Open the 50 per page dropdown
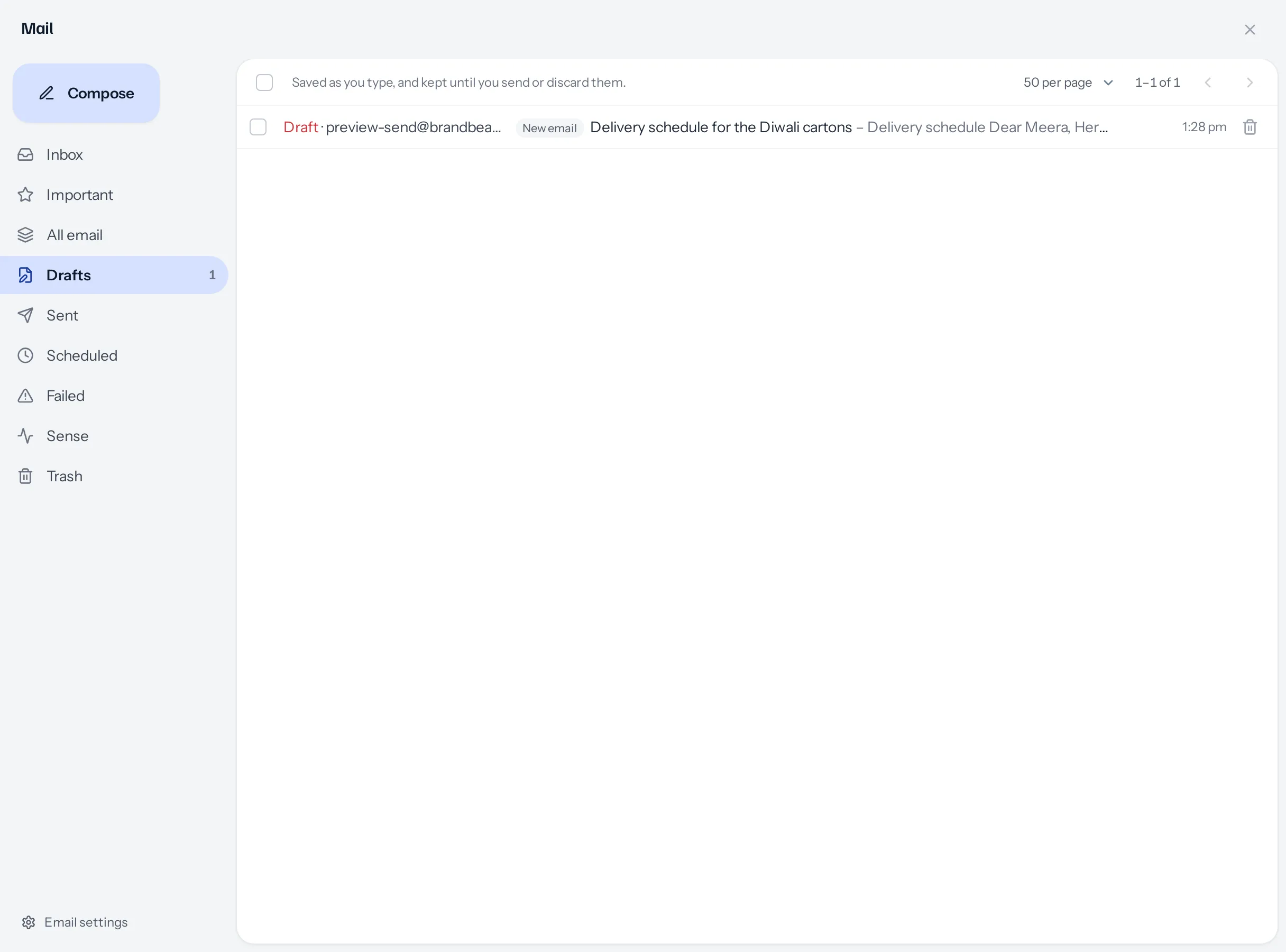 pos(1068,83)
